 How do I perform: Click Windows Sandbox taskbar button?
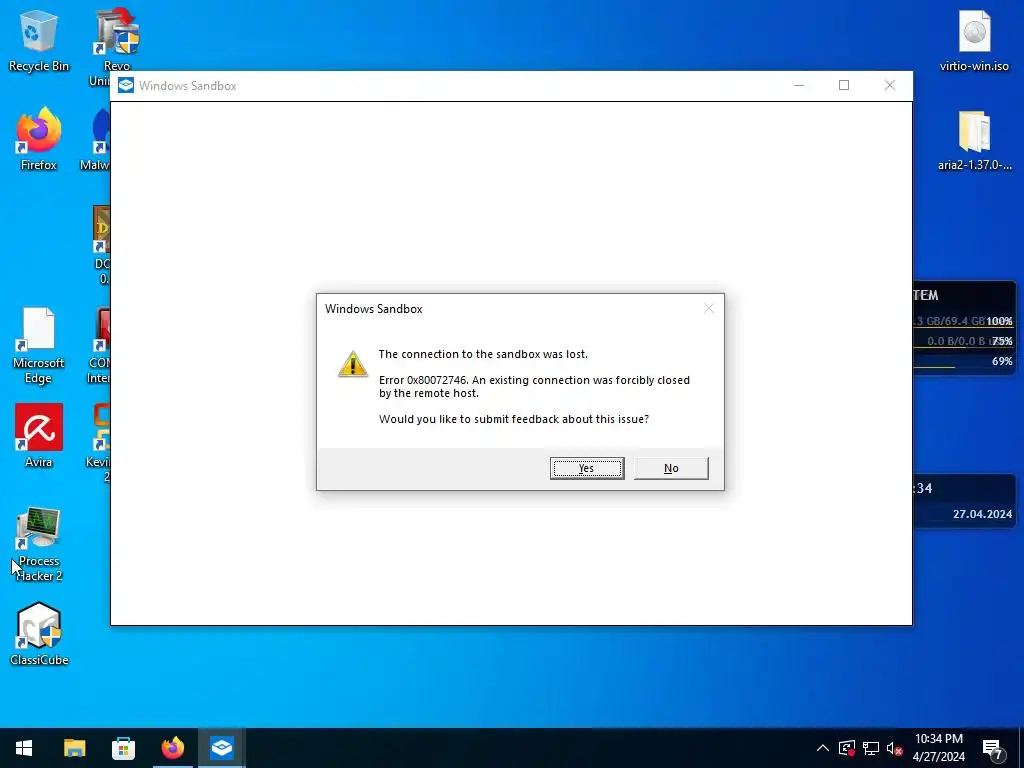[x=222, y=748]
